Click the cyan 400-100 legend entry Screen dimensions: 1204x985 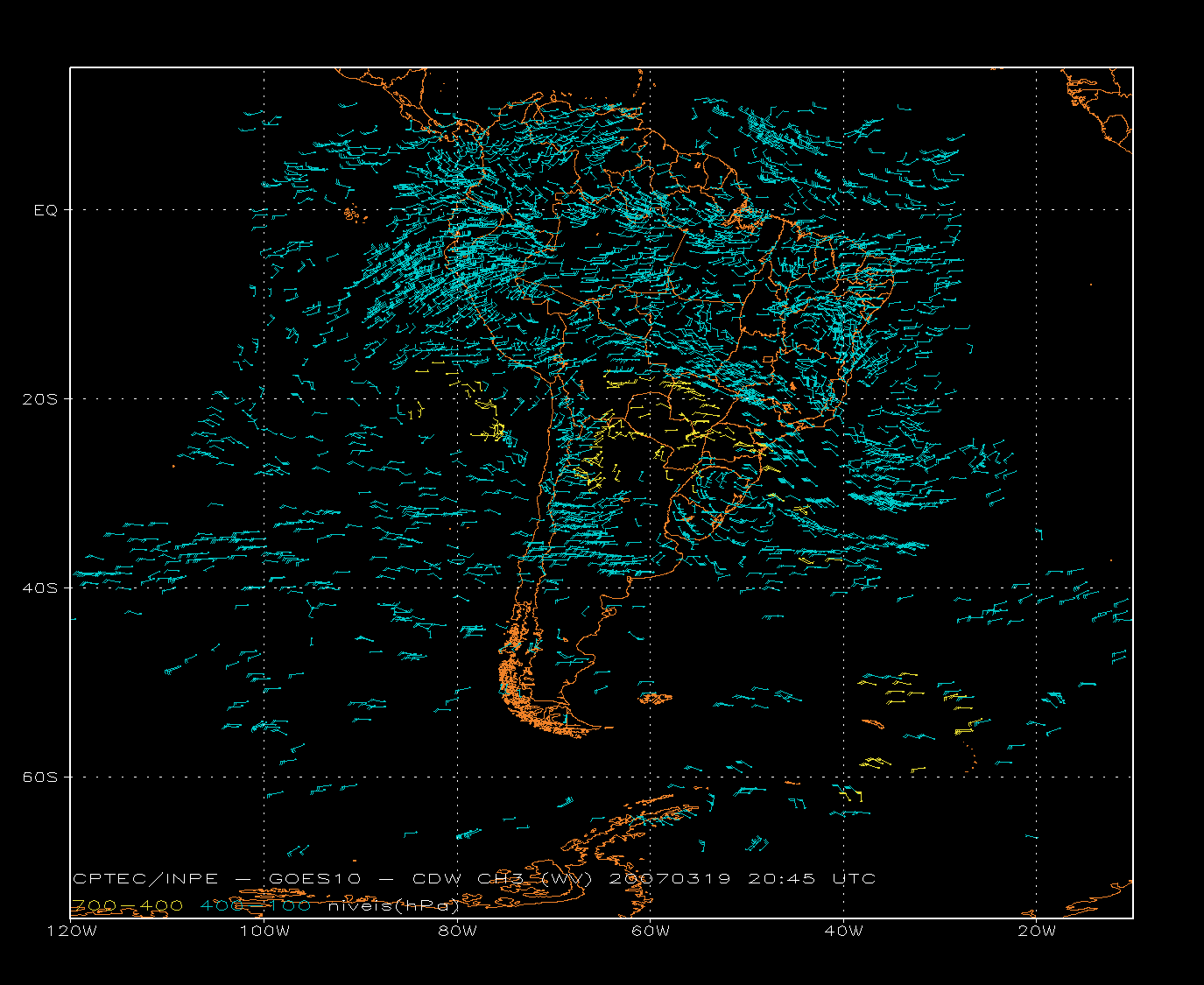[255, 905]
